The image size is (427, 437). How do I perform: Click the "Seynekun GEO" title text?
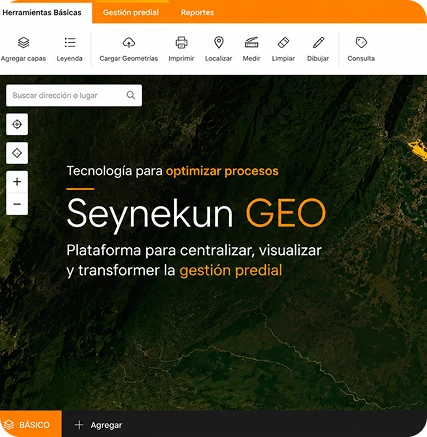196,214
